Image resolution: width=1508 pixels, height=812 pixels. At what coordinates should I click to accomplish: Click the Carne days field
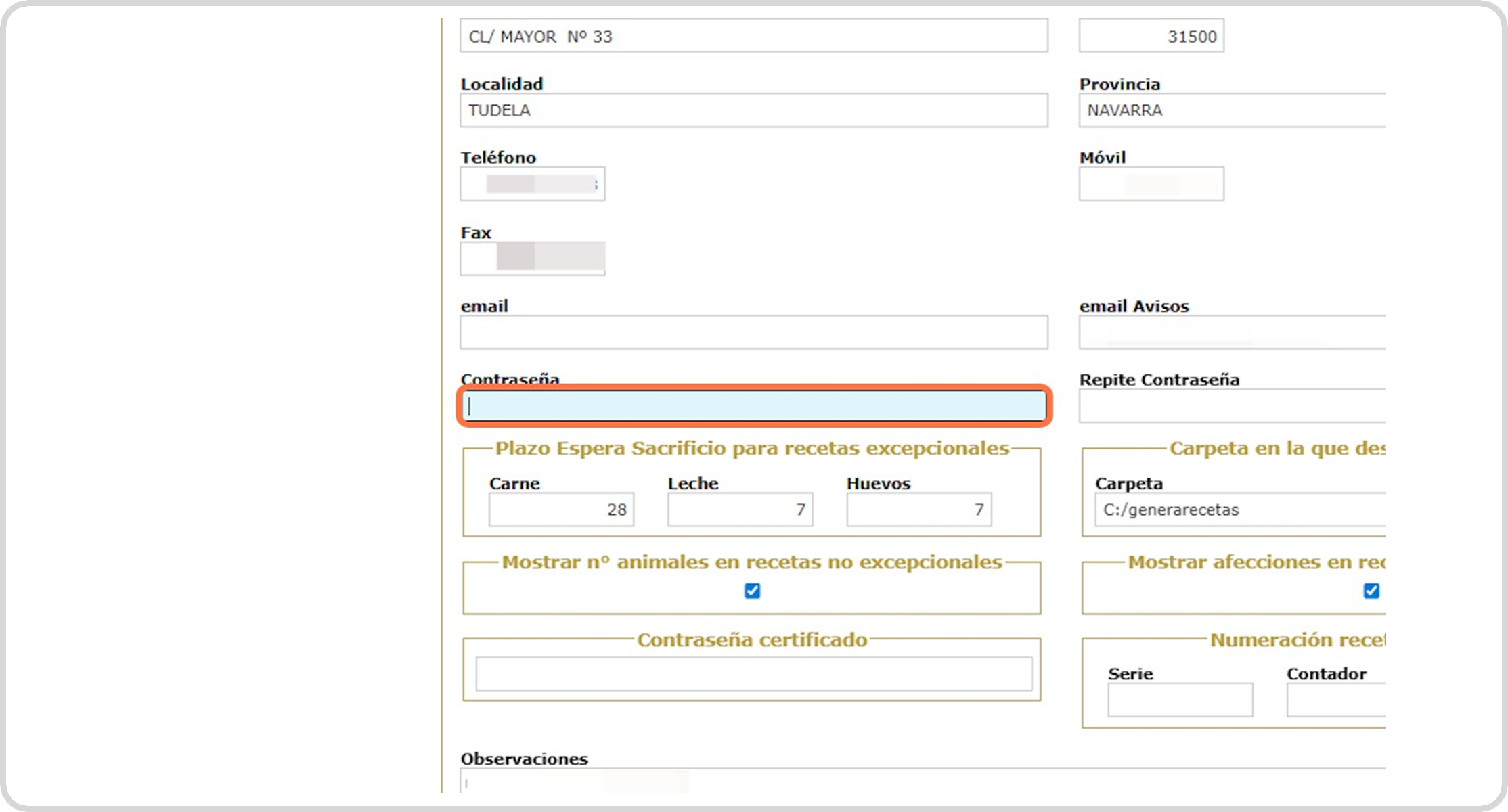coord(561,510)
